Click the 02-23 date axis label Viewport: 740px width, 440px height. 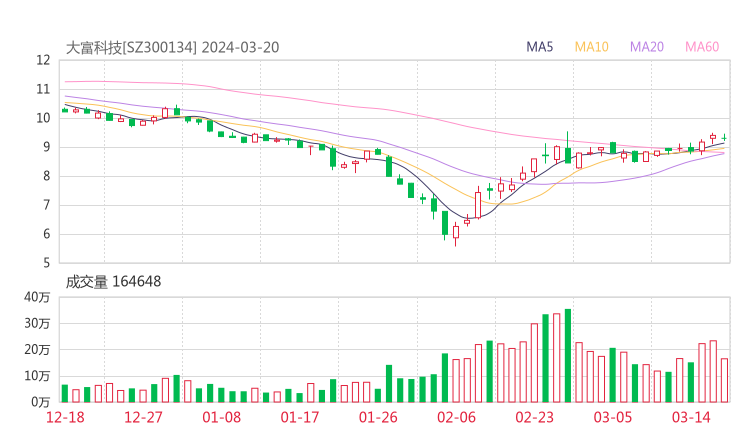(x=534, y=417)
